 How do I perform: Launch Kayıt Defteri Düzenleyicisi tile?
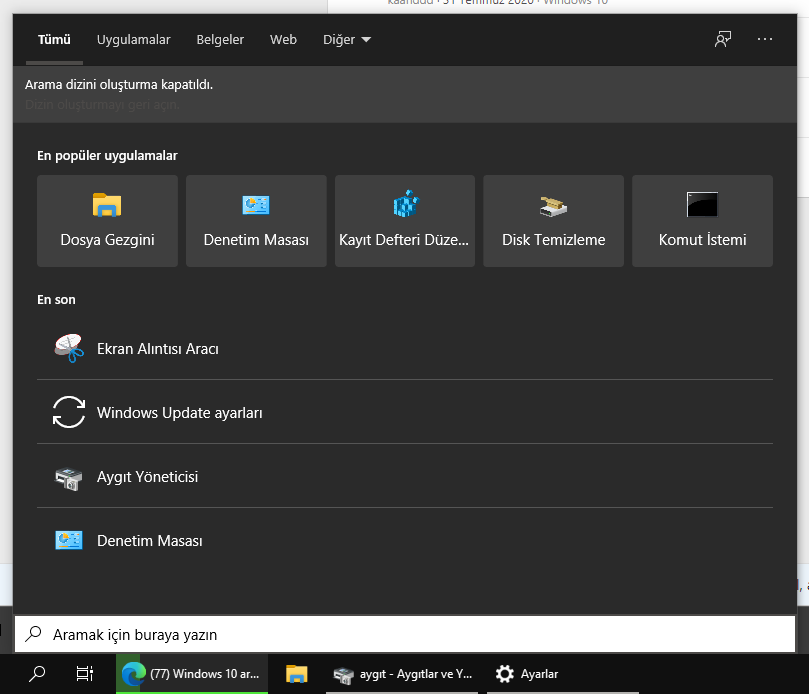point(404,221)
